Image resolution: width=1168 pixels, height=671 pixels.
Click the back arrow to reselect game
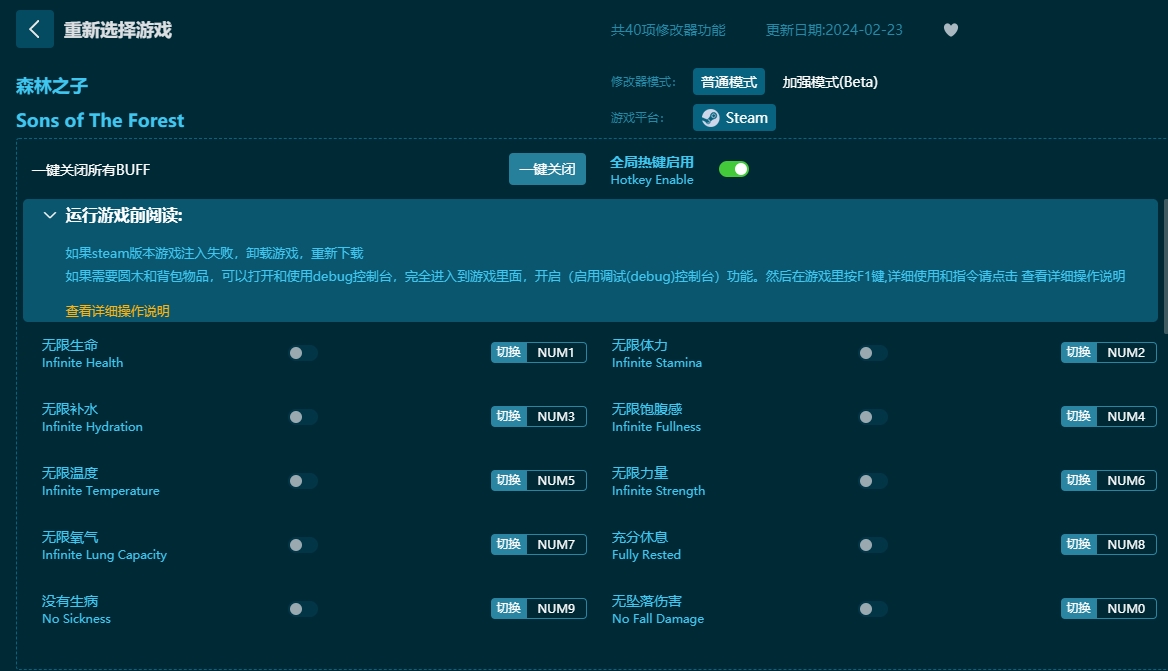click(35, 29)
